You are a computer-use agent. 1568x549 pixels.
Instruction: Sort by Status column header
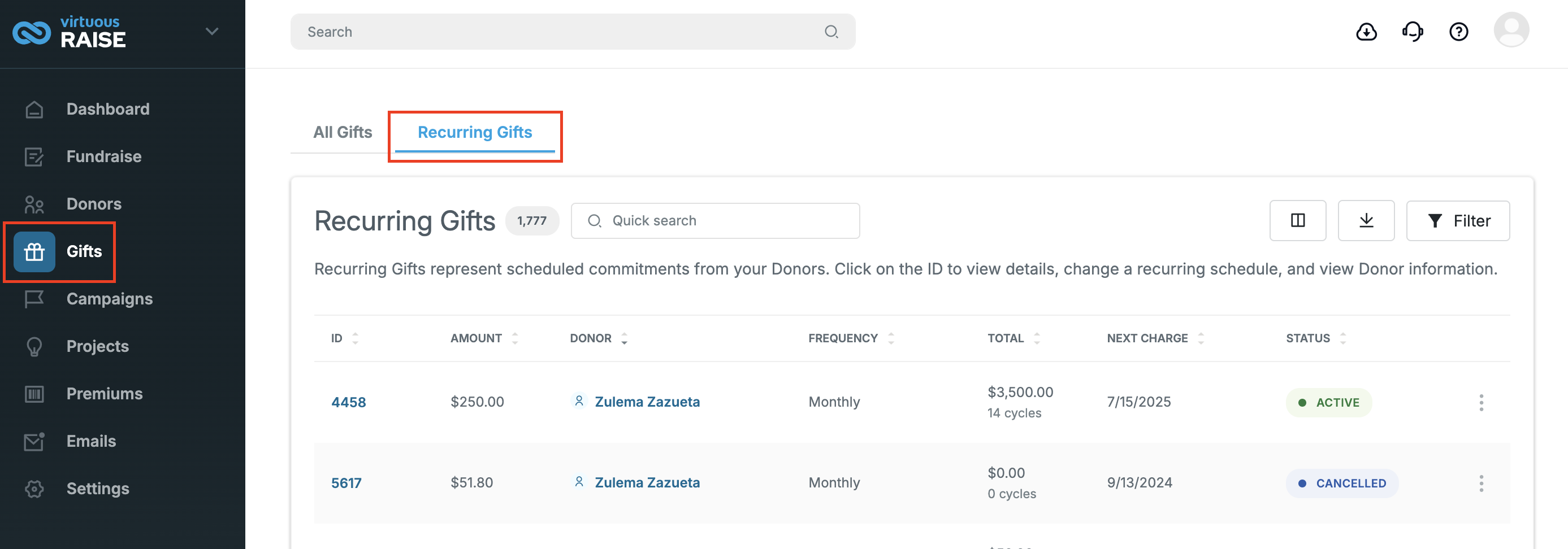1315,339
